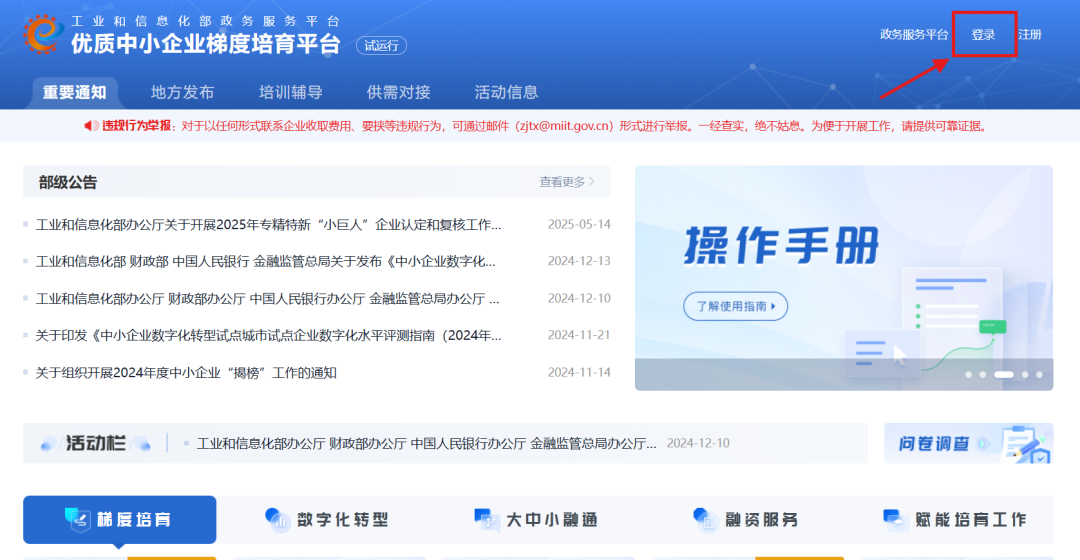Click the 活动栏 label

pyautogui.click(x=96, y=443)
